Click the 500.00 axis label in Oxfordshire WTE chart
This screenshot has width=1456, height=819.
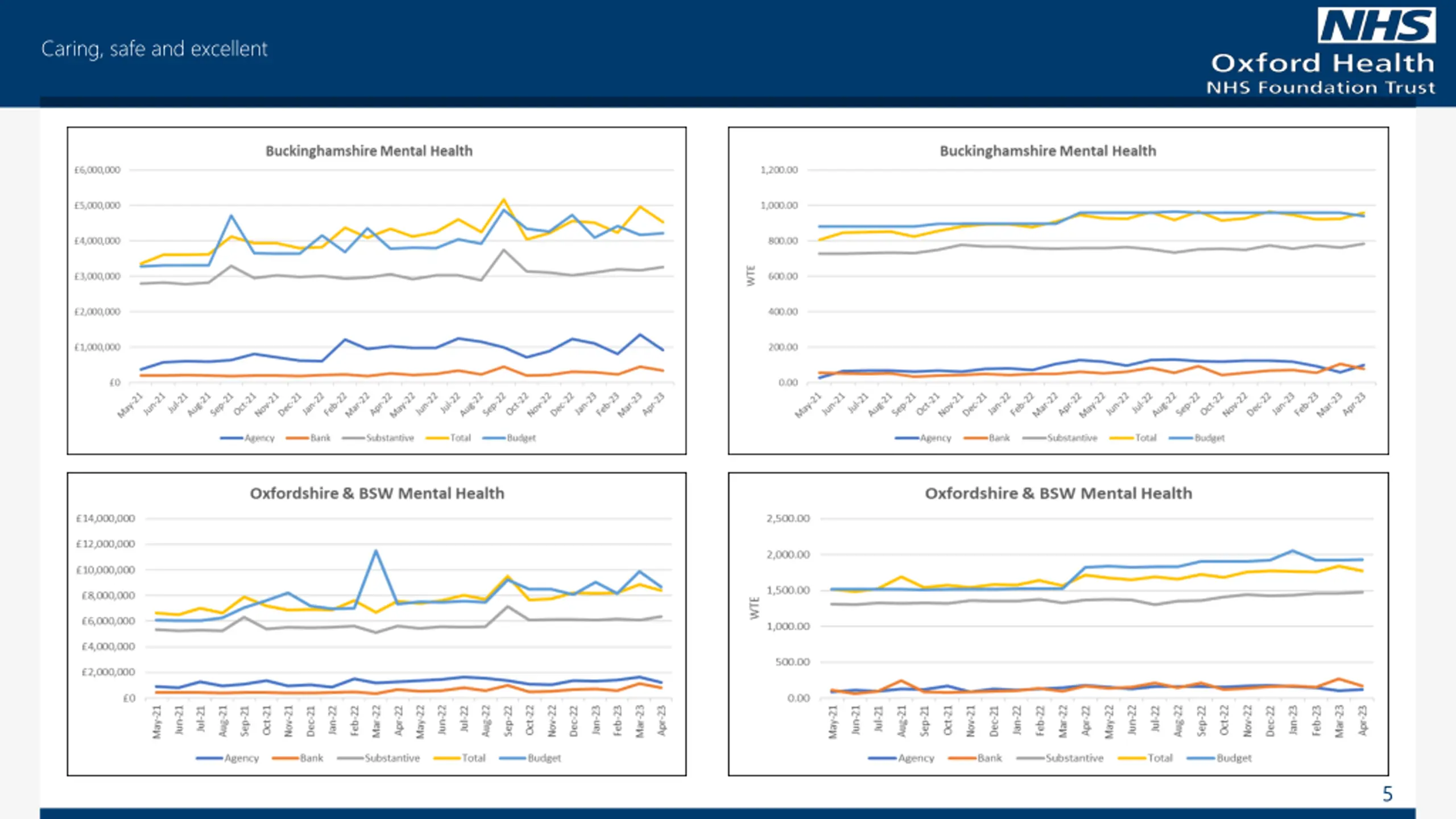pos(792,661)
